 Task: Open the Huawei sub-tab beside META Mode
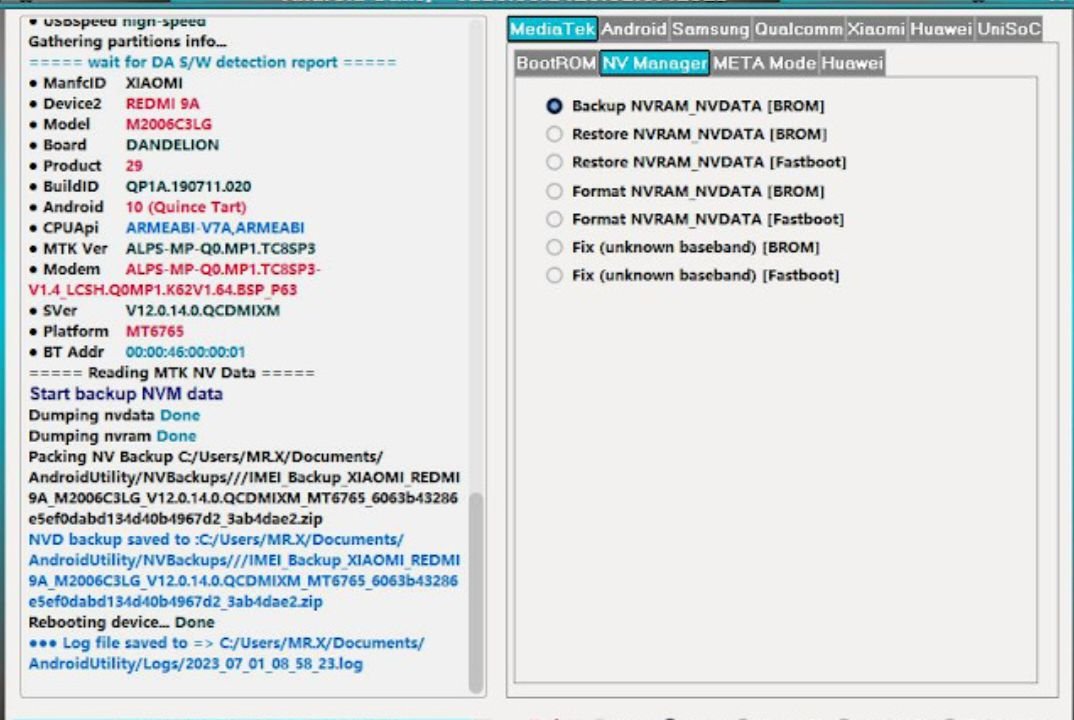coord(852,63)
